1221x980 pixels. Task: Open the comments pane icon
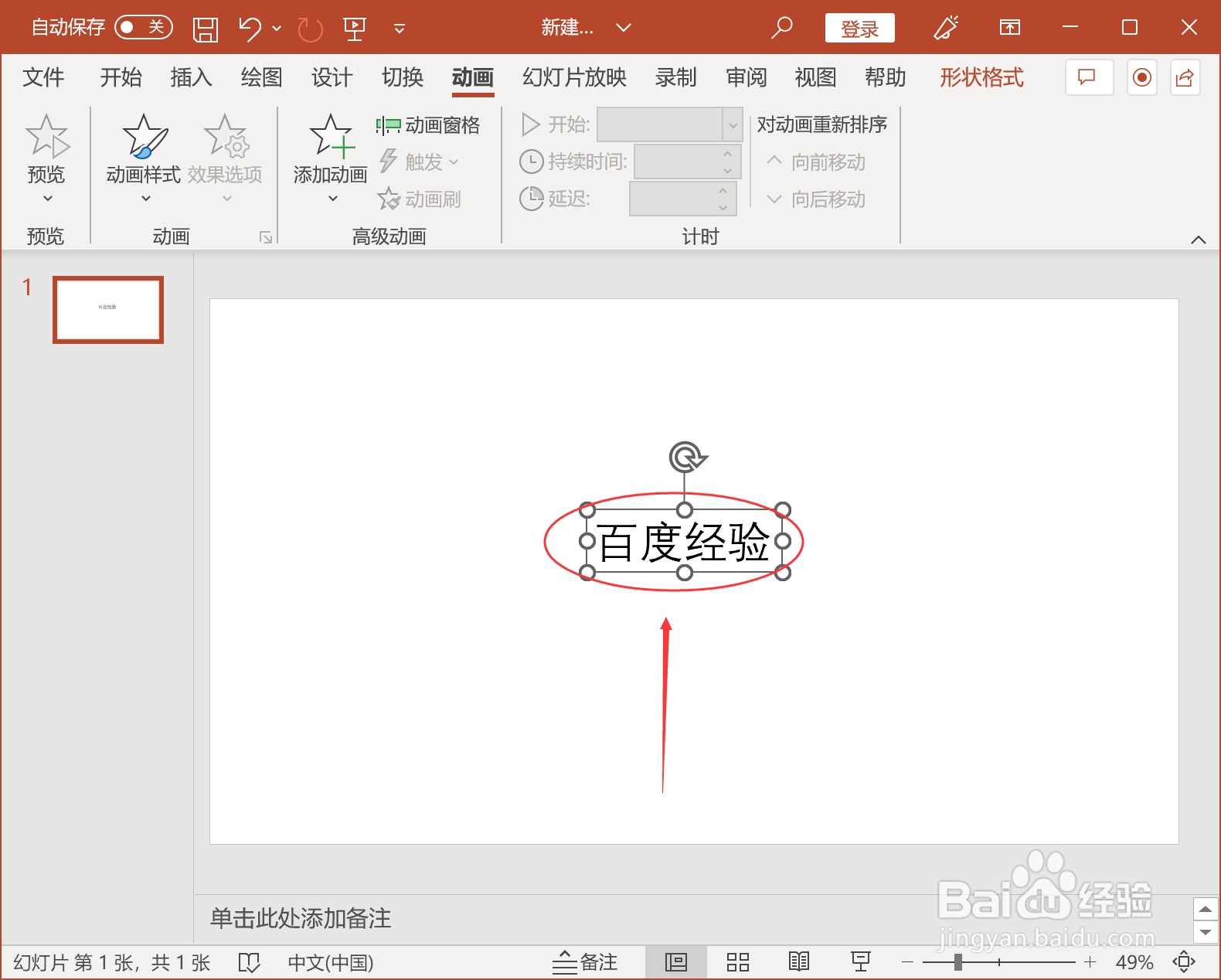pos(1088,77)
